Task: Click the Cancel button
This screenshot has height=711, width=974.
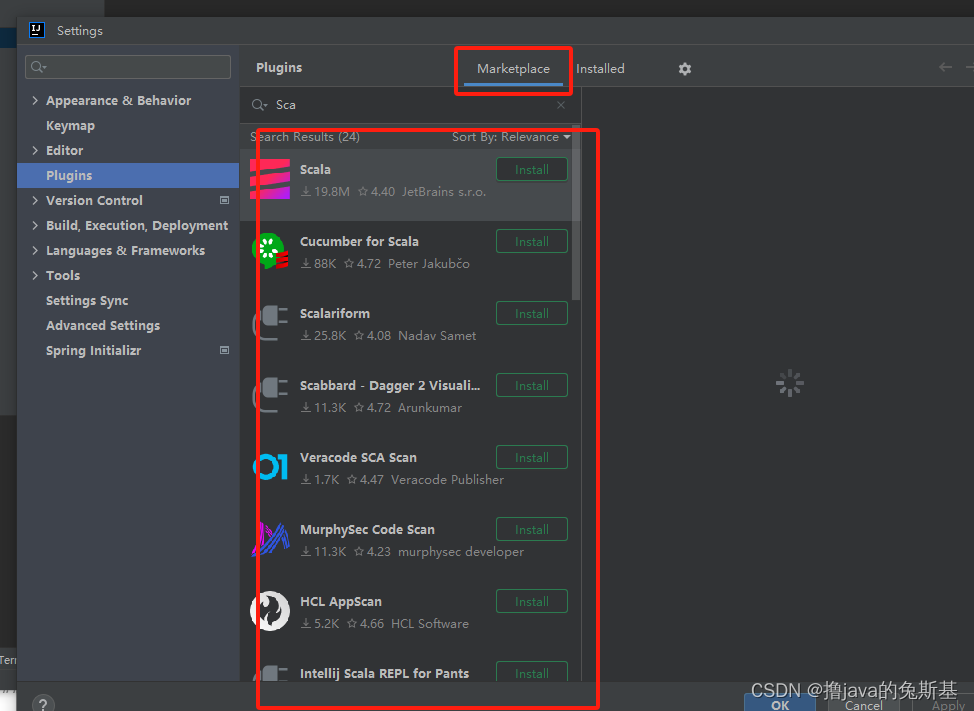Action: point(863,704)
